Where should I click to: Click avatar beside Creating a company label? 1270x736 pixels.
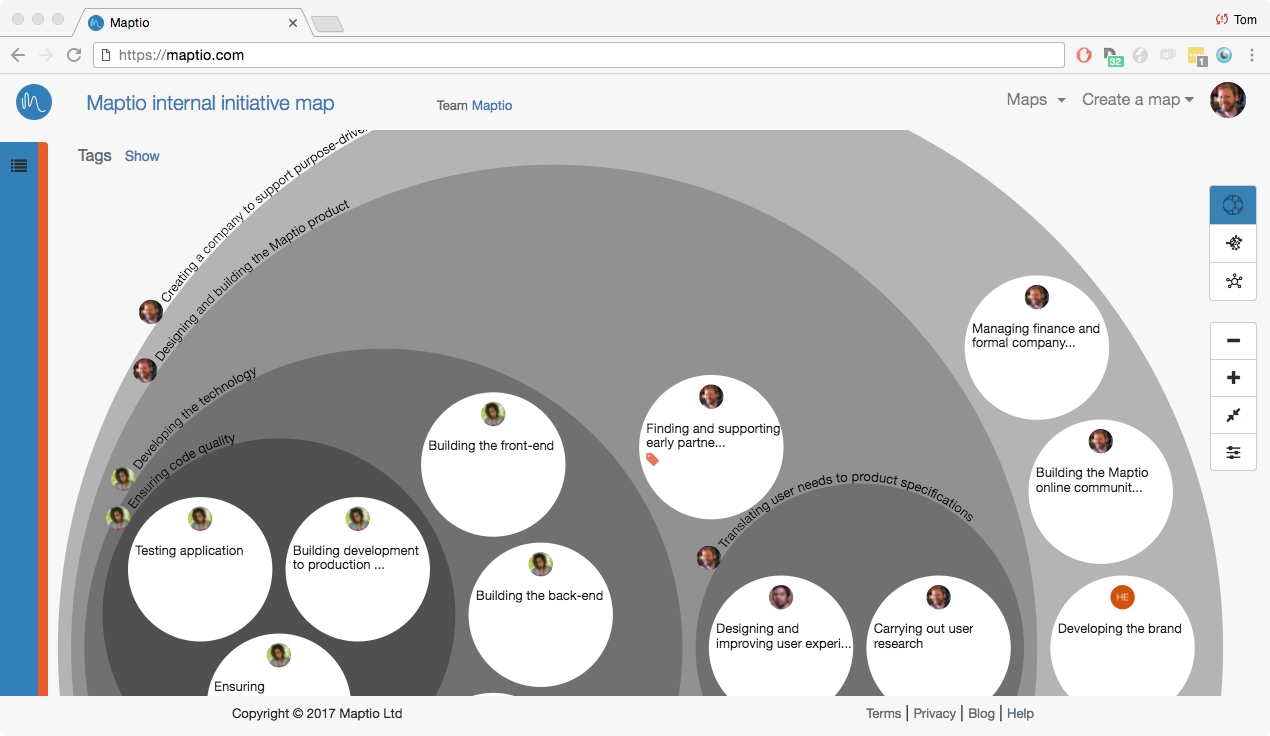pyautogui.click(x=151, y=312)
